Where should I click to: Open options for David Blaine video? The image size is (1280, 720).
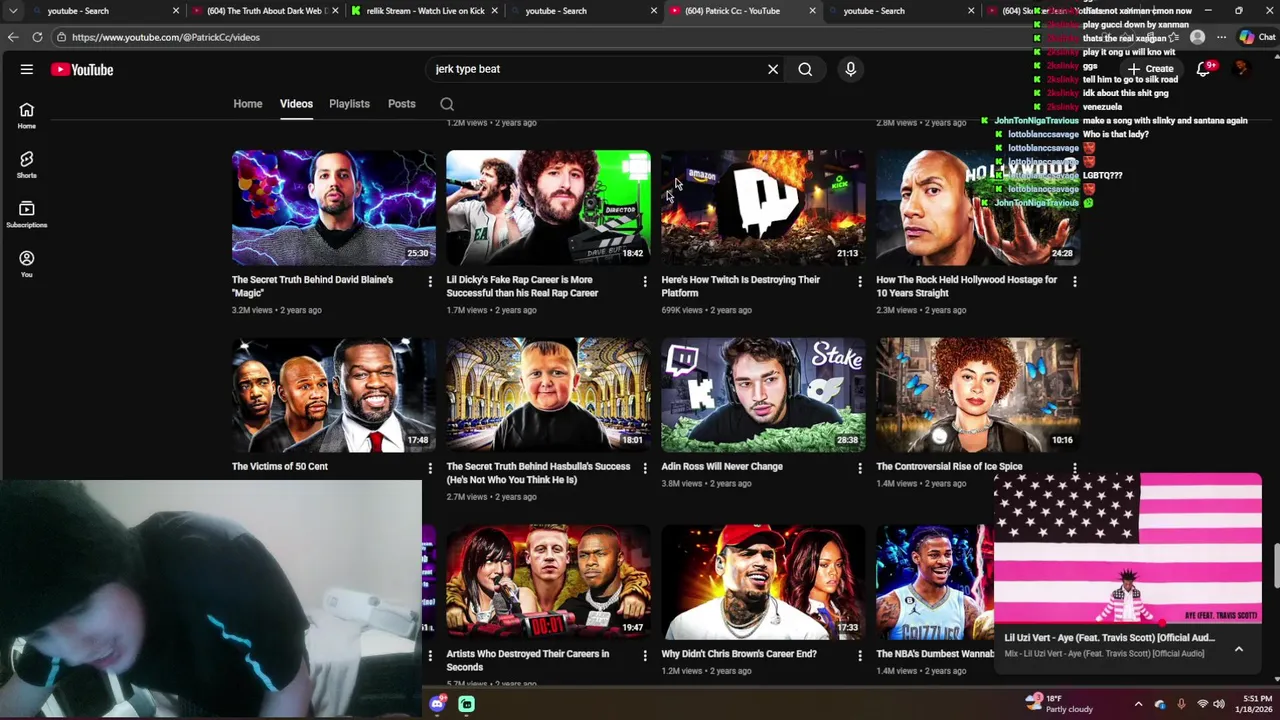tap(430, 282)
